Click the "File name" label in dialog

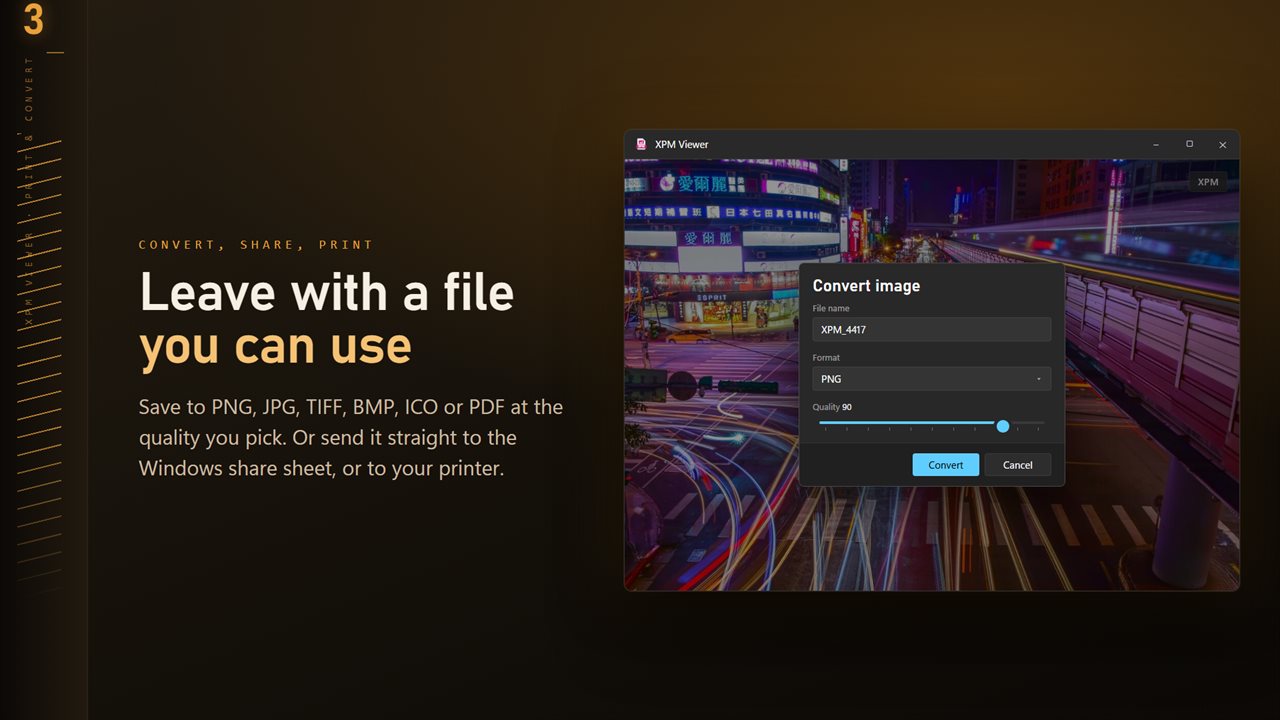point(831,308)
